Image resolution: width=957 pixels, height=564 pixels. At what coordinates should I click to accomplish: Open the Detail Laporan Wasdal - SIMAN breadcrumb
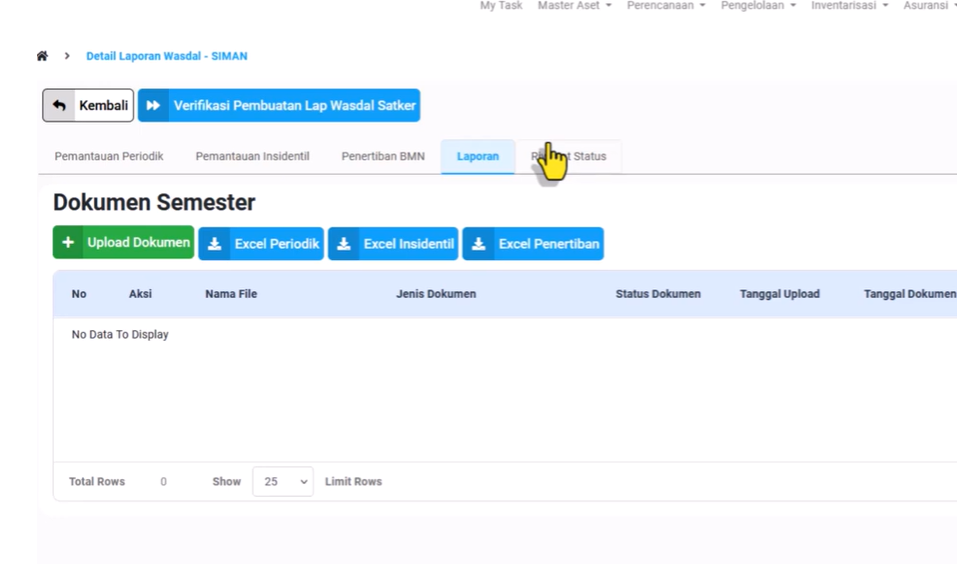pyautogui.click(x=167, y=56)
